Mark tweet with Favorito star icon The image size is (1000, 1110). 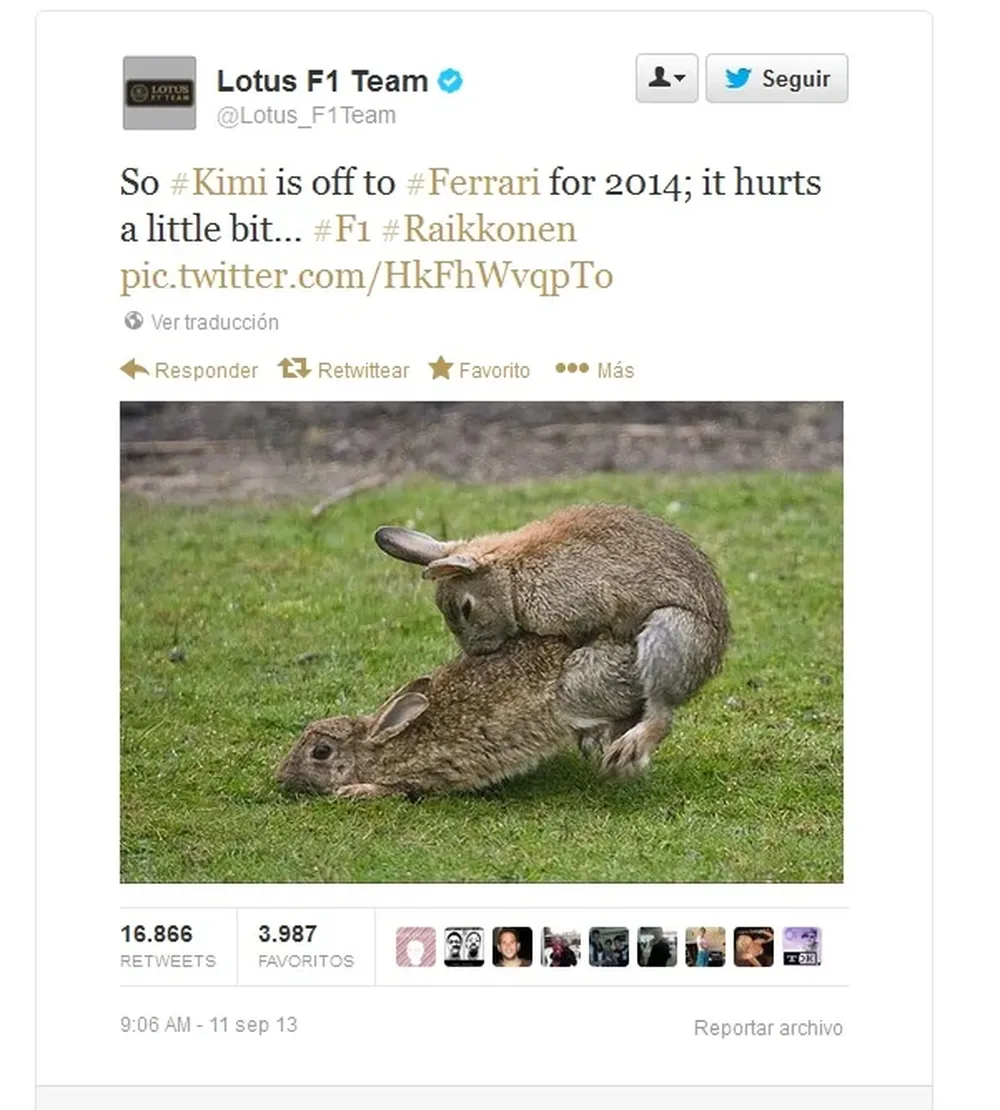440,368
